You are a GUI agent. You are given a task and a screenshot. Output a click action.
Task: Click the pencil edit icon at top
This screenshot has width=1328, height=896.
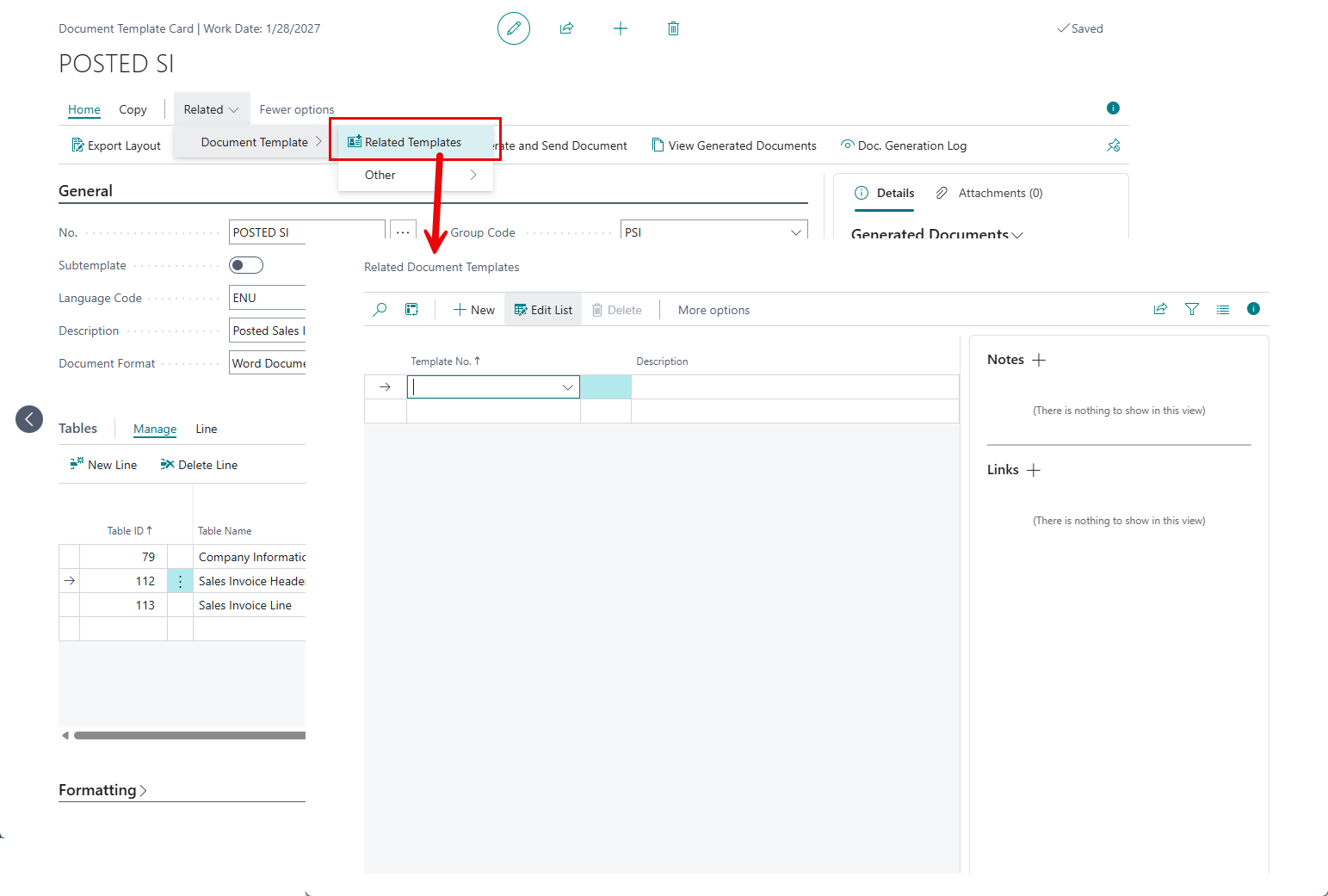[514, 28]
